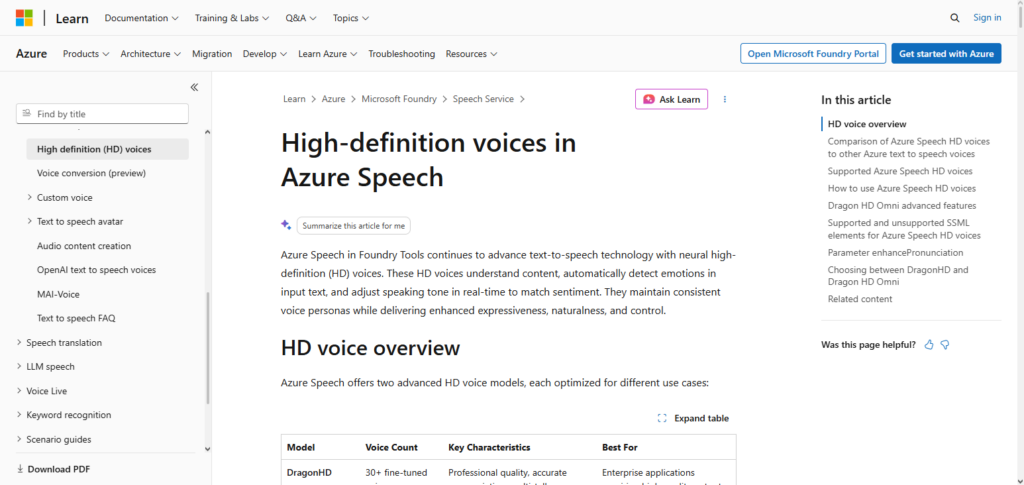Click the Voice Count column header
The width and height of the screenshot is (1024, 485).
coord(391,448)
